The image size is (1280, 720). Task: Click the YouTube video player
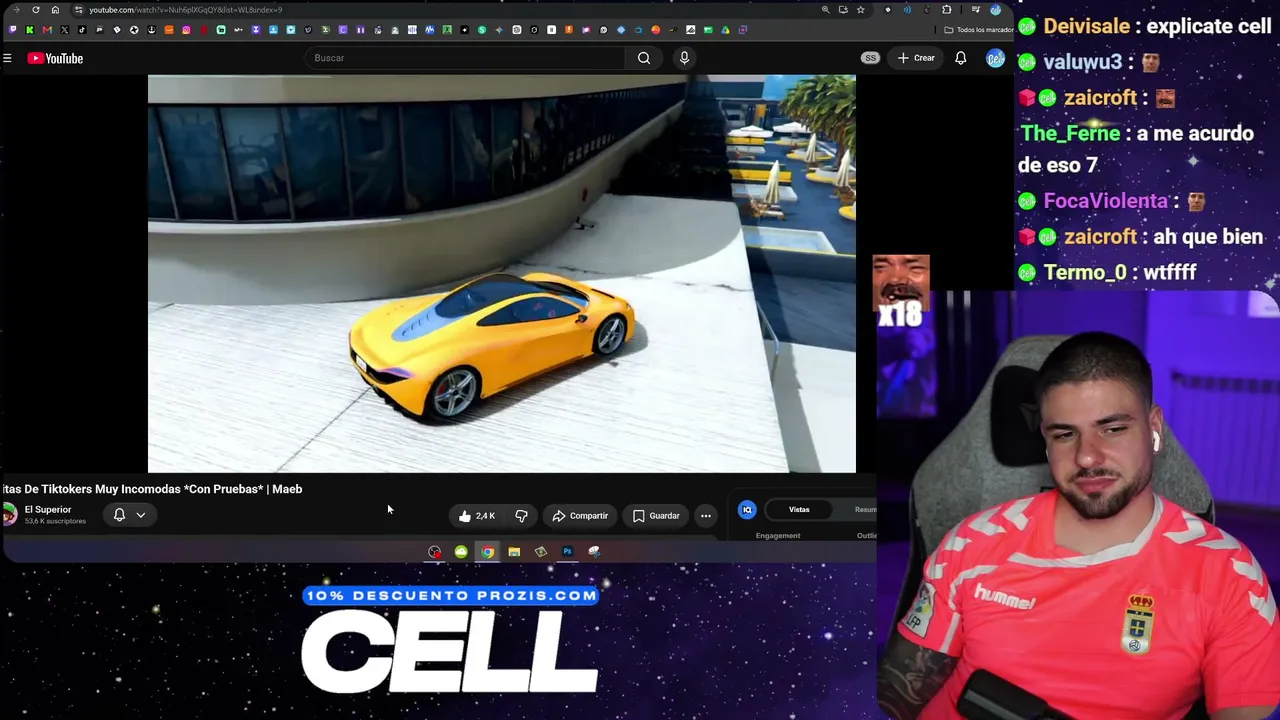[502, 273]
